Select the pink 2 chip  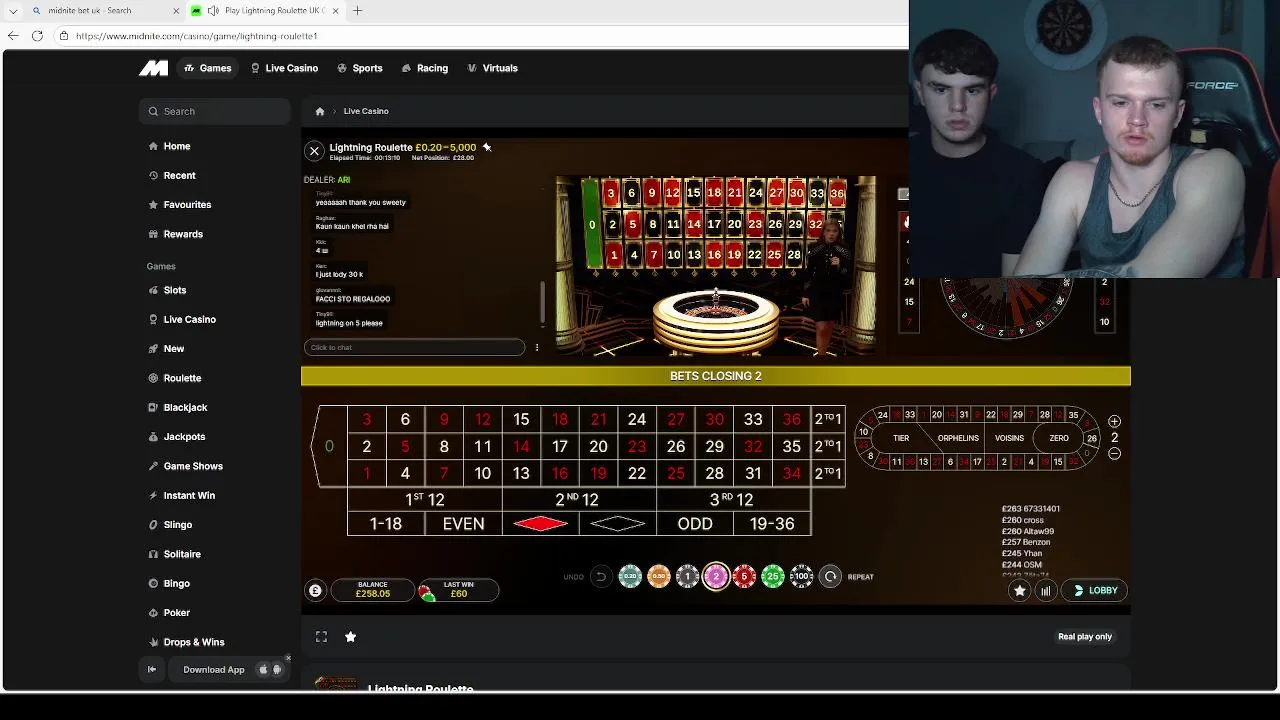[716, 576]
